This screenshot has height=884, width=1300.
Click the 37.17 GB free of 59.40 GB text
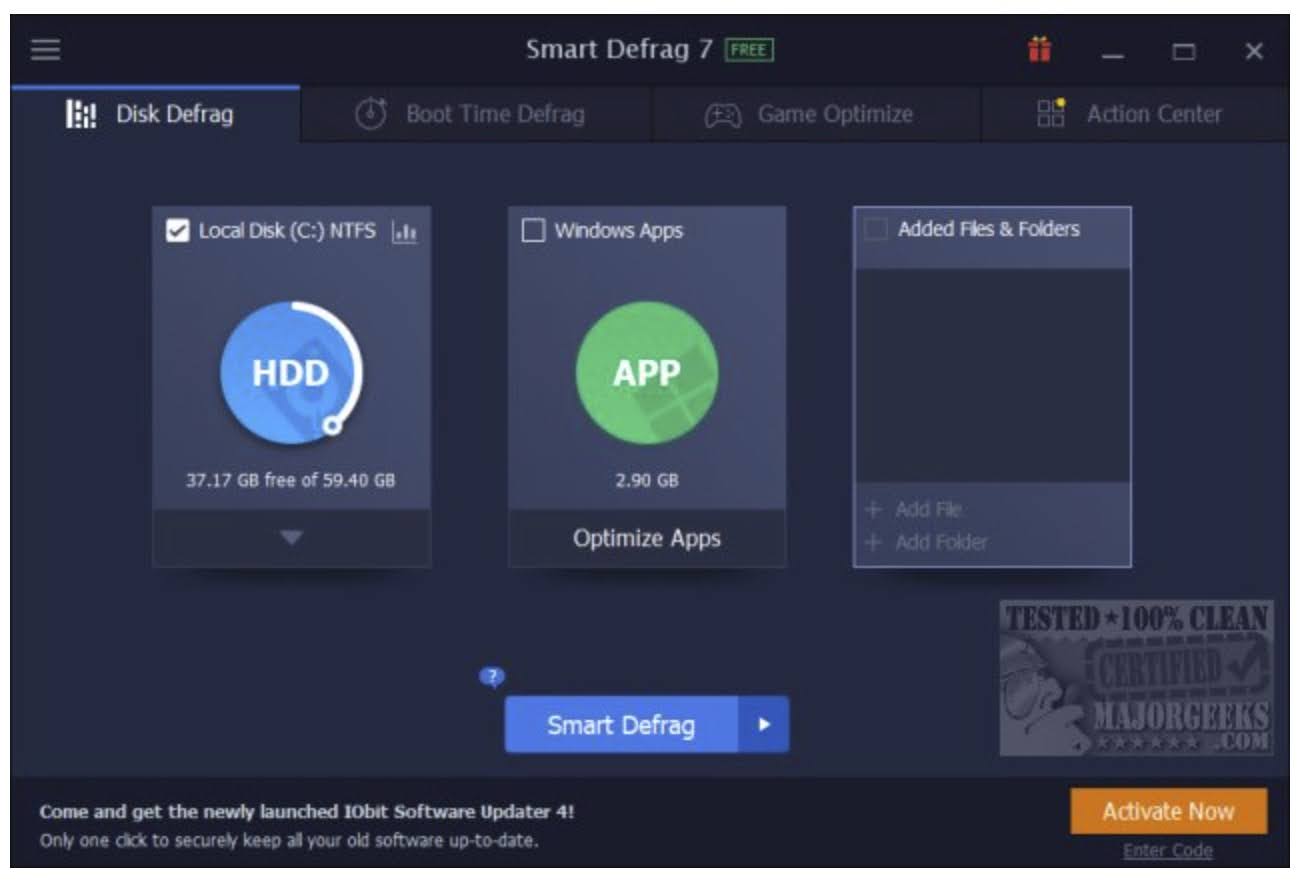(291, 480)
